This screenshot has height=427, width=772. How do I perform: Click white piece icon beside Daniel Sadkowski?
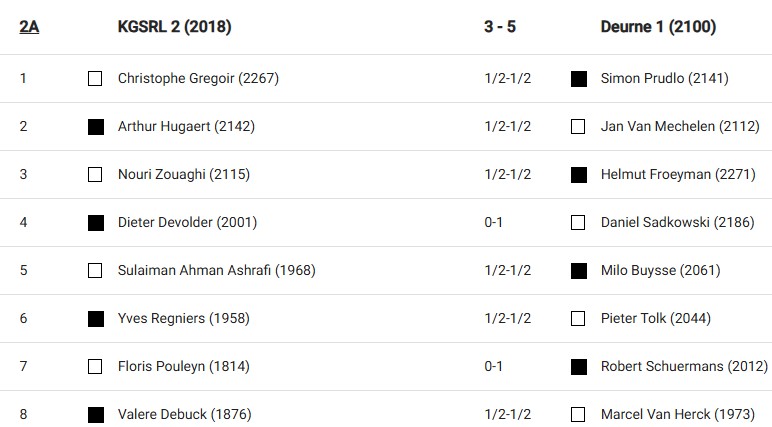(x=578, y=223)
